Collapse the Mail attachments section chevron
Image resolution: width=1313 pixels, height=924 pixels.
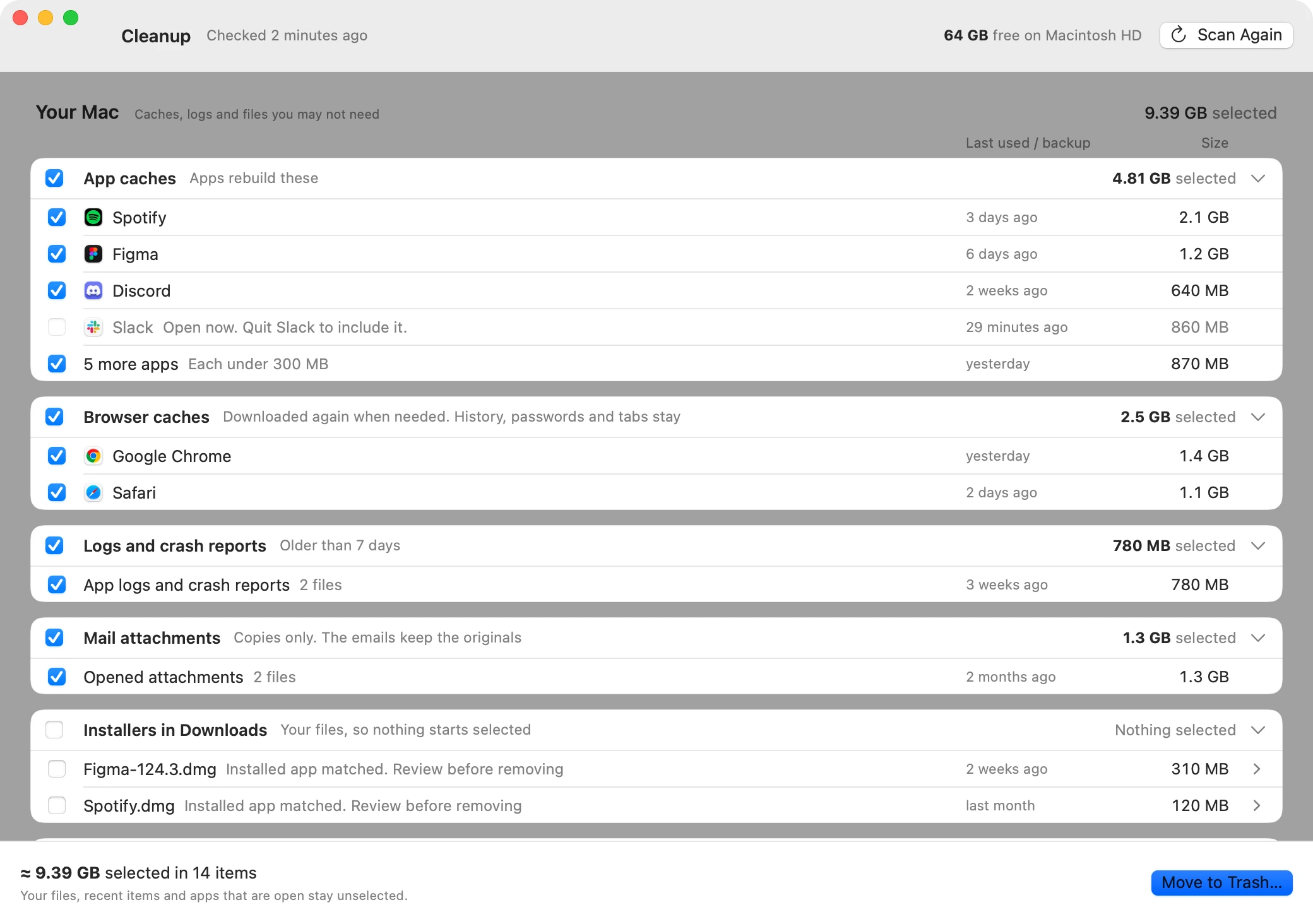[1258, 638]
